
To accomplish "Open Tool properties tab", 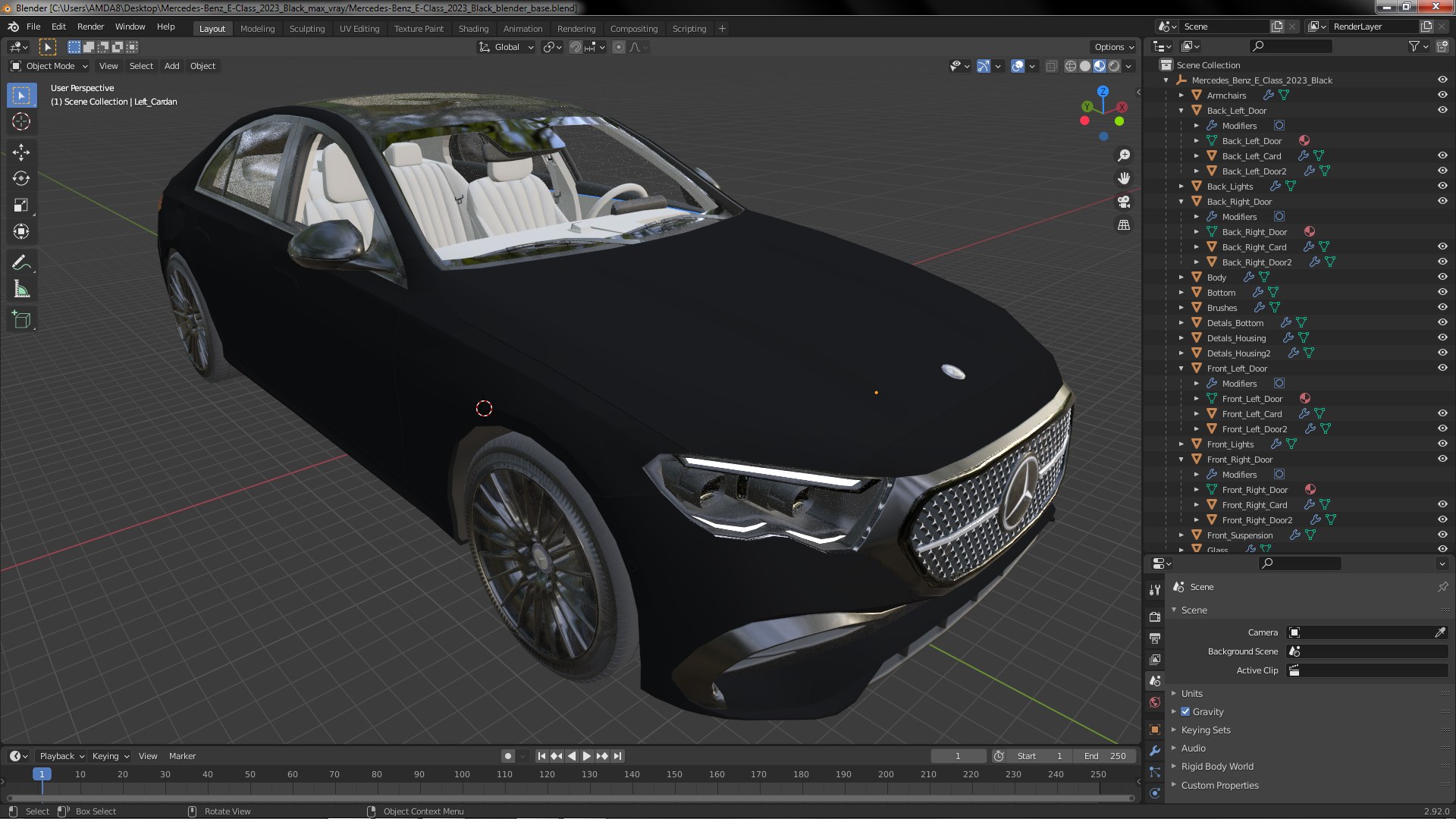I will pos(1155,589).
